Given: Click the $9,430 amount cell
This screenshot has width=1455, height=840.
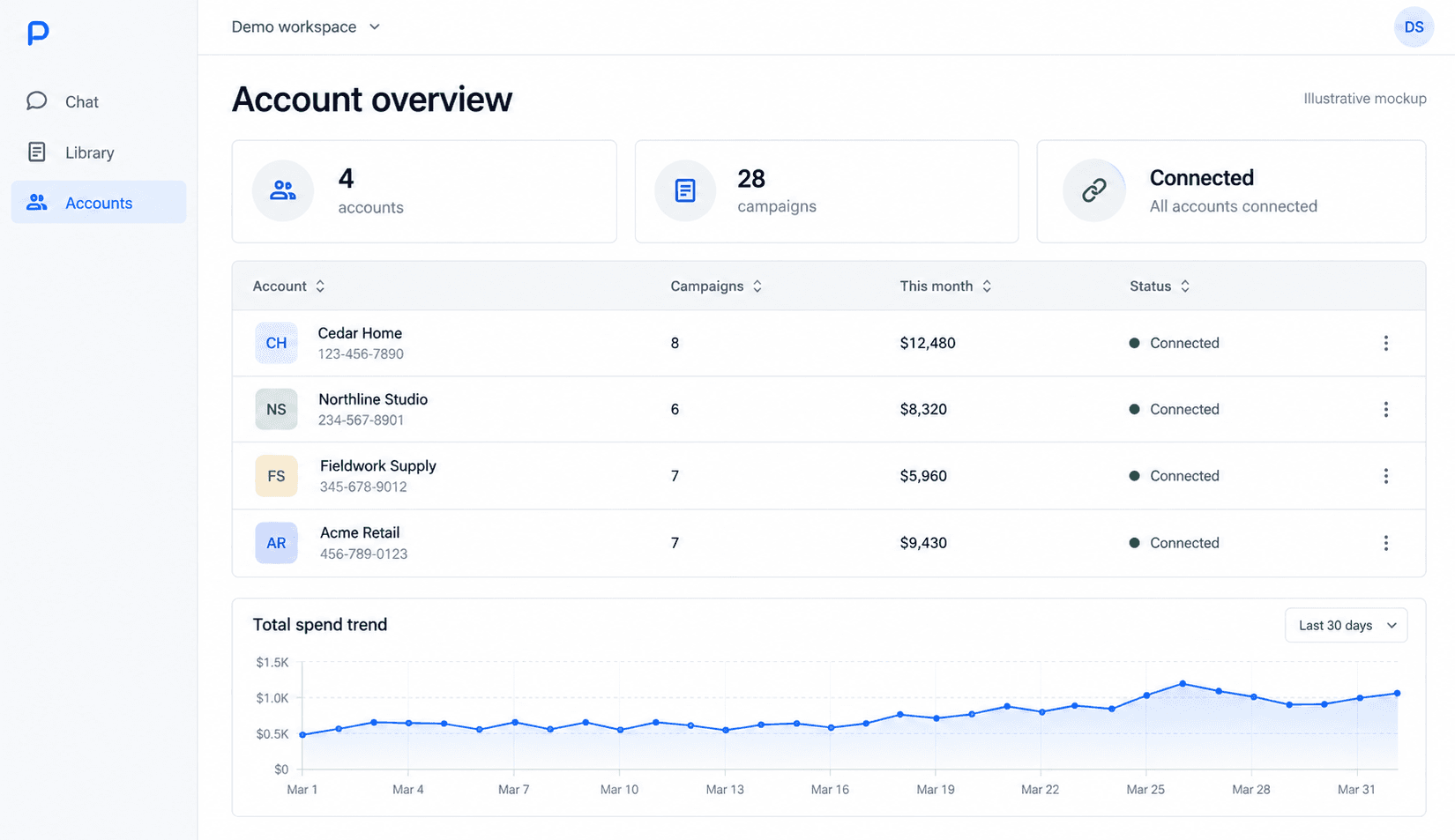Looking at the screenshot, I should (923, 543).
